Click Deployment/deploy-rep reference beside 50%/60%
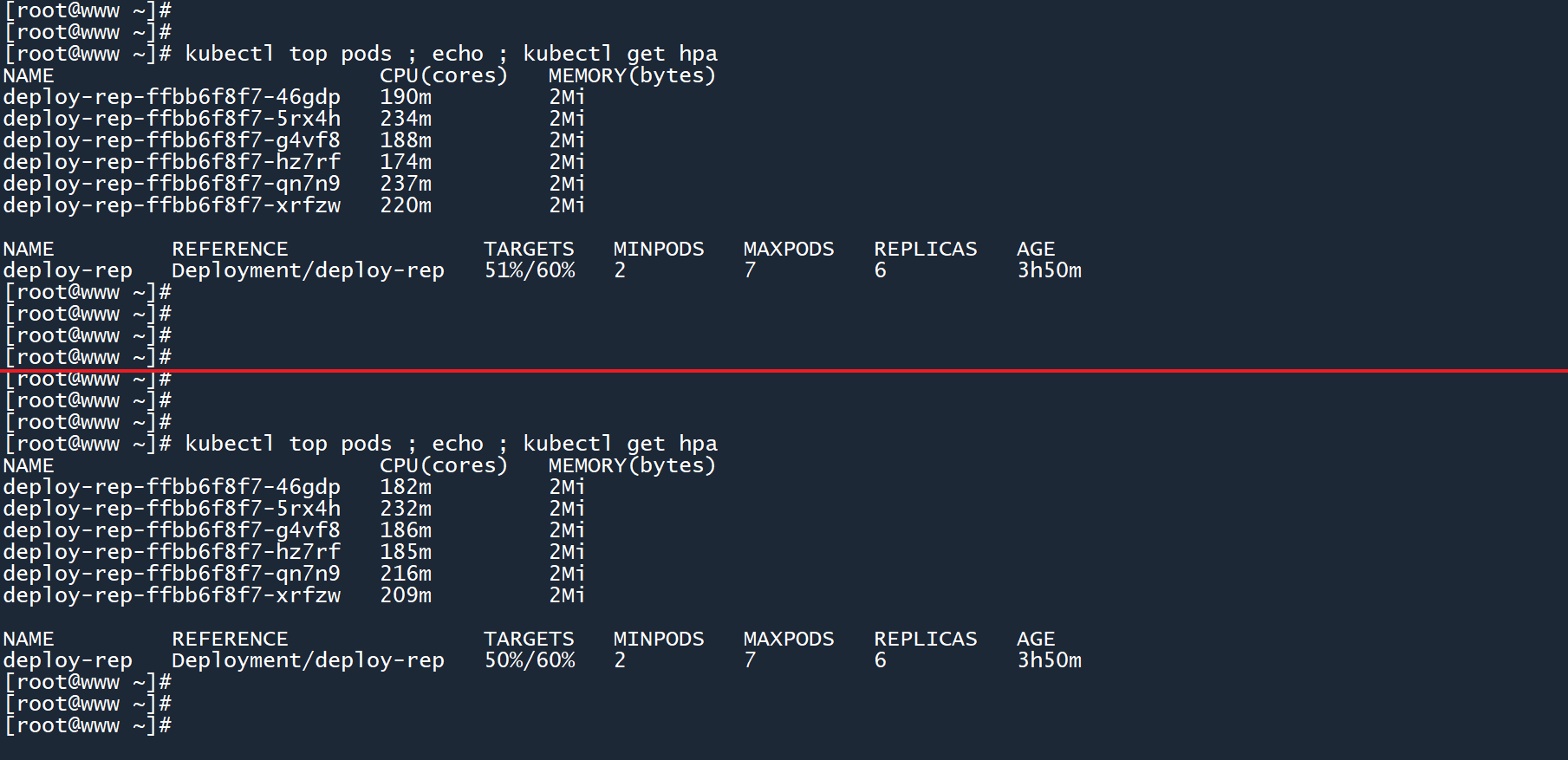The width and height of the screenshot is (1568, 760). (308, 660)
